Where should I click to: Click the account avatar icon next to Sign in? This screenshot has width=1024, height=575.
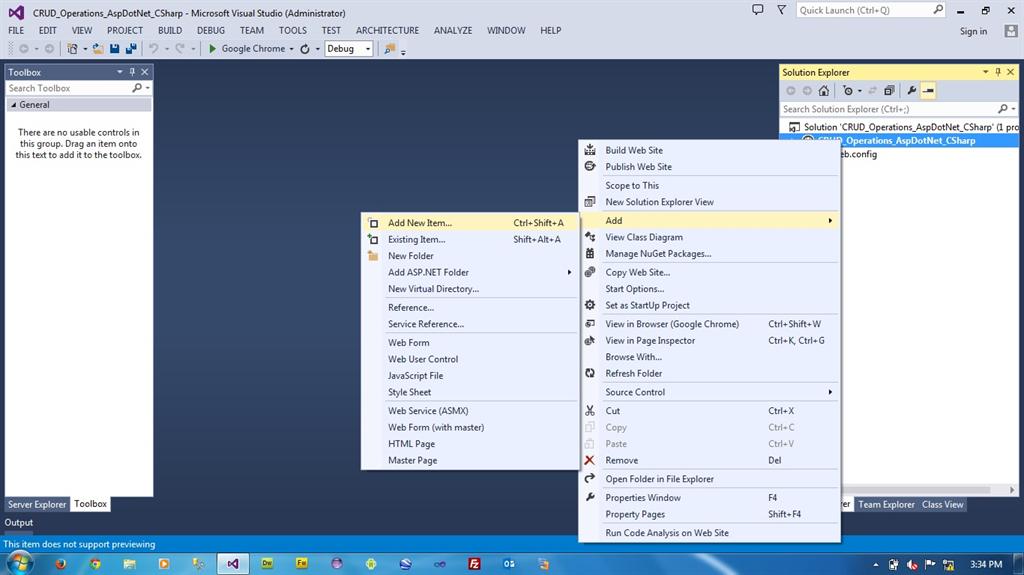tap(1011, 31)
